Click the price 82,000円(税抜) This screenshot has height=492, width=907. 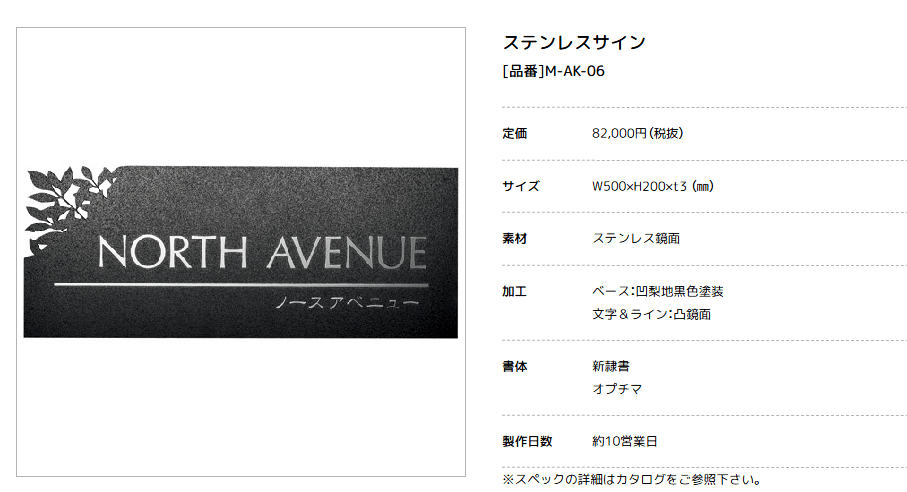click(x=637, y=133)
